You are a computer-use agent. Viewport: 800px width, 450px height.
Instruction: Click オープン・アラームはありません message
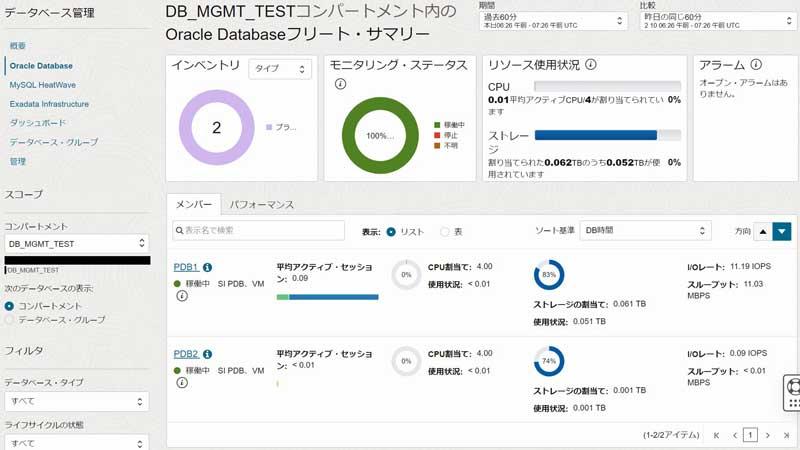coord(743,88)
